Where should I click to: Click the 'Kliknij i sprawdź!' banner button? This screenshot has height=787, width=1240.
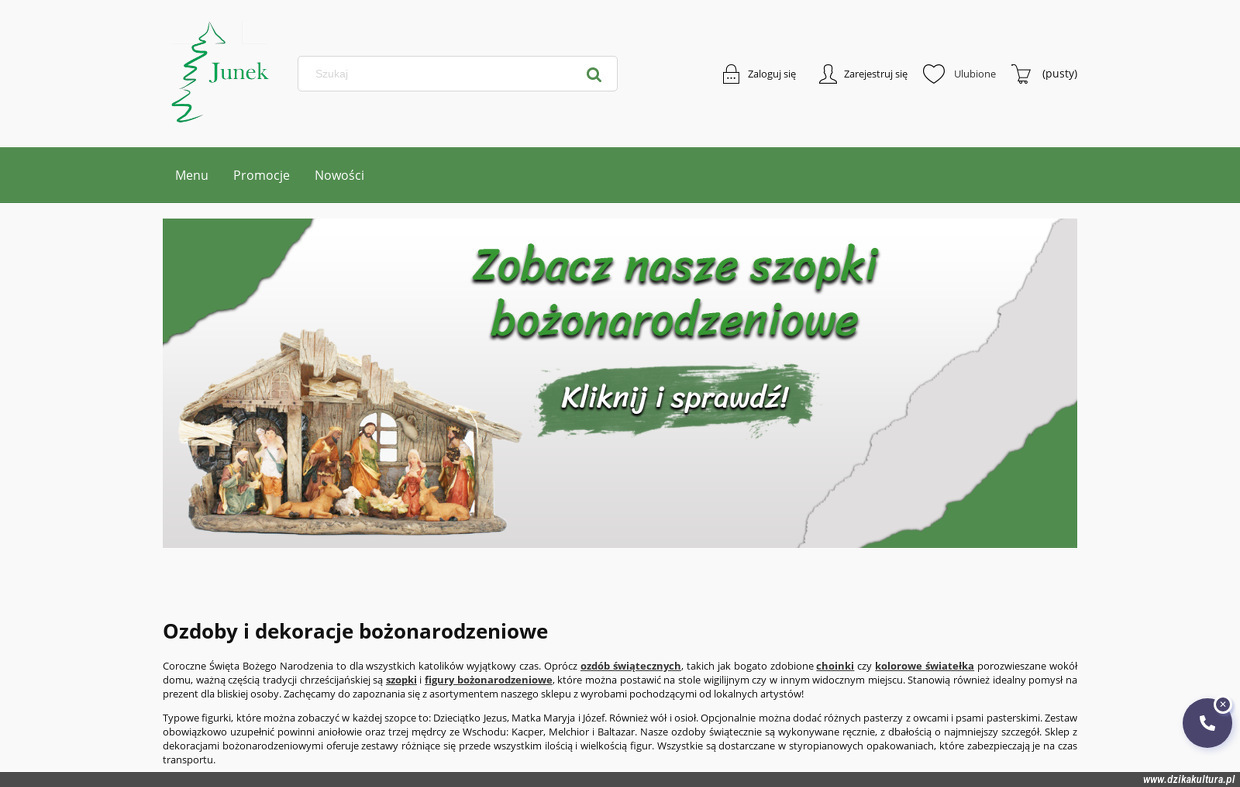pos(675,398)
